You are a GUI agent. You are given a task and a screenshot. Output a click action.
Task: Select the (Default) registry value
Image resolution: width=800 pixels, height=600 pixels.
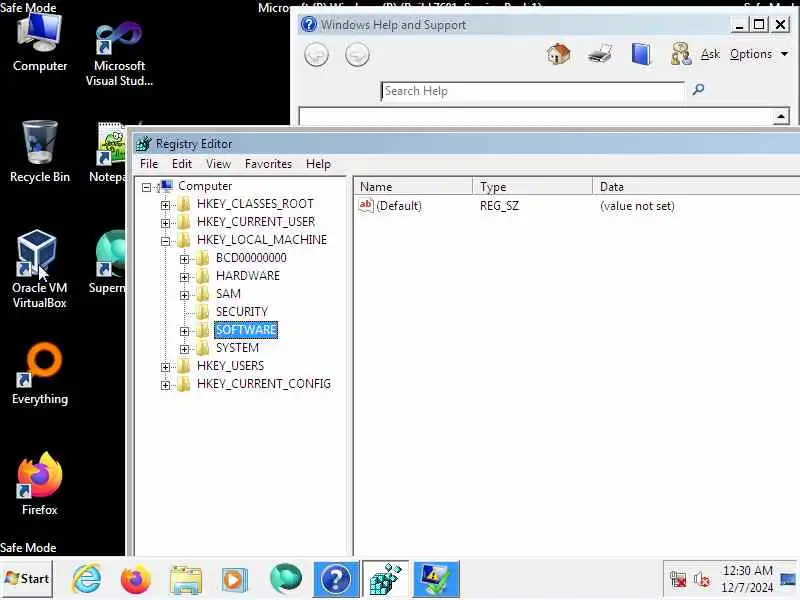(398, 206)
